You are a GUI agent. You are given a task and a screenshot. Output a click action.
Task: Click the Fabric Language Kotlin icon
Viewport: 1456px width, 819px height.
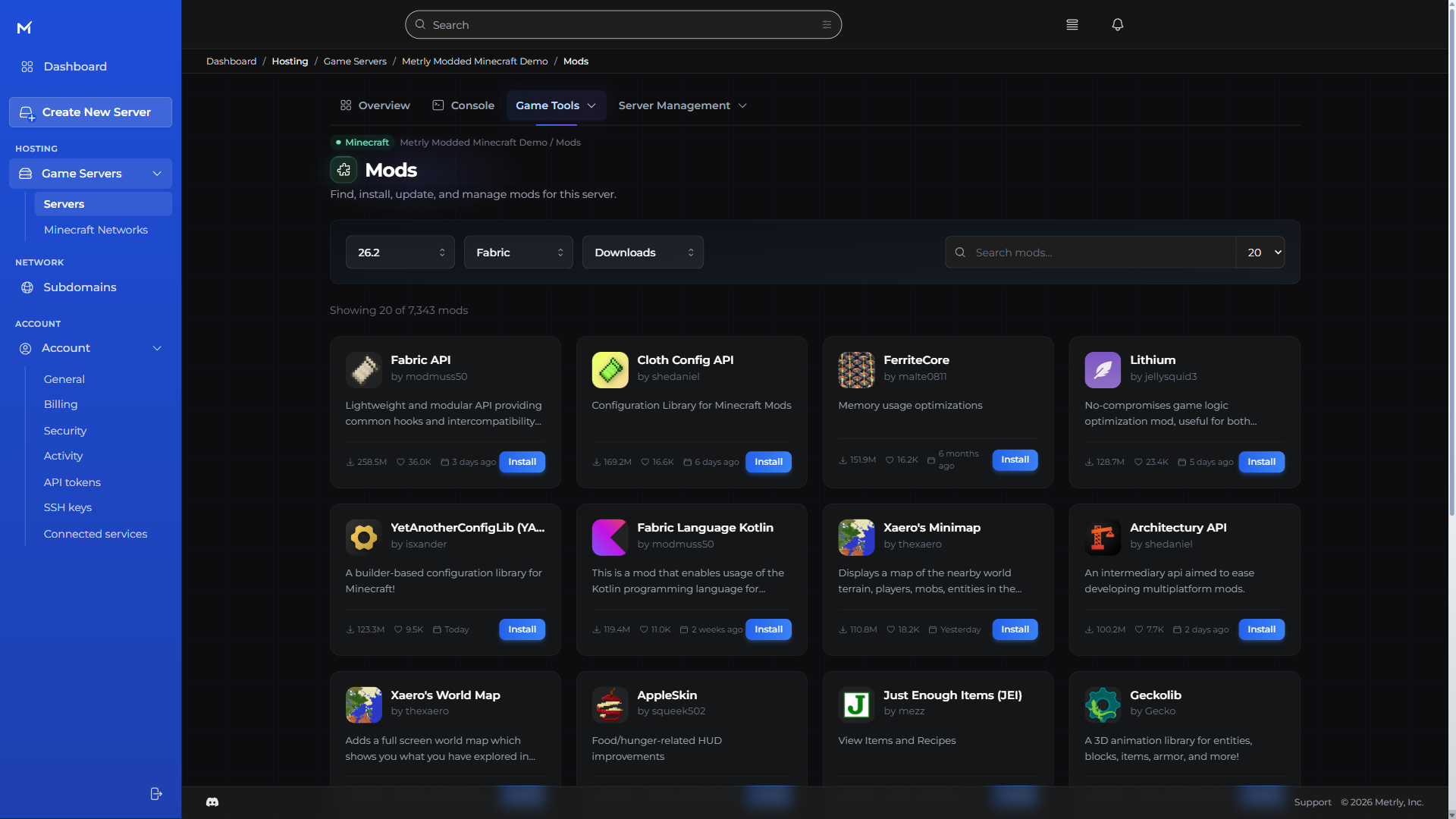pyautogui.click(x=610, y=538)
